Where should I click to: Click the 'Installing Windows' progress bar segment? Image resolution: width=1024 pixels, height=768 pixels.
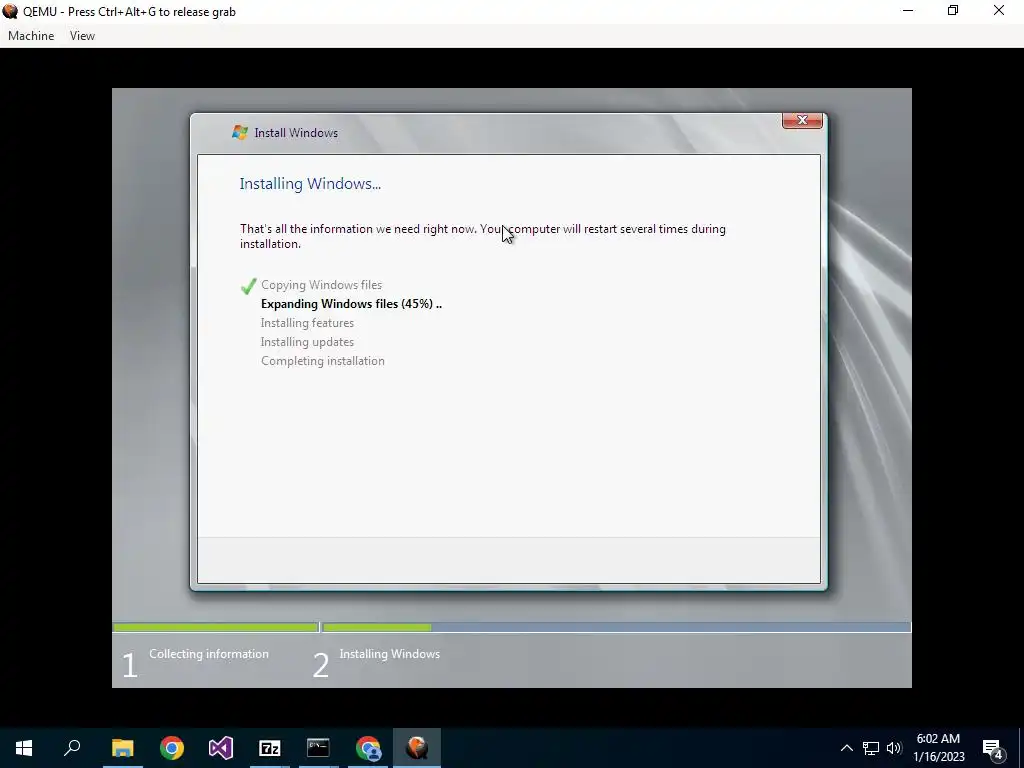tap(616, 628)
